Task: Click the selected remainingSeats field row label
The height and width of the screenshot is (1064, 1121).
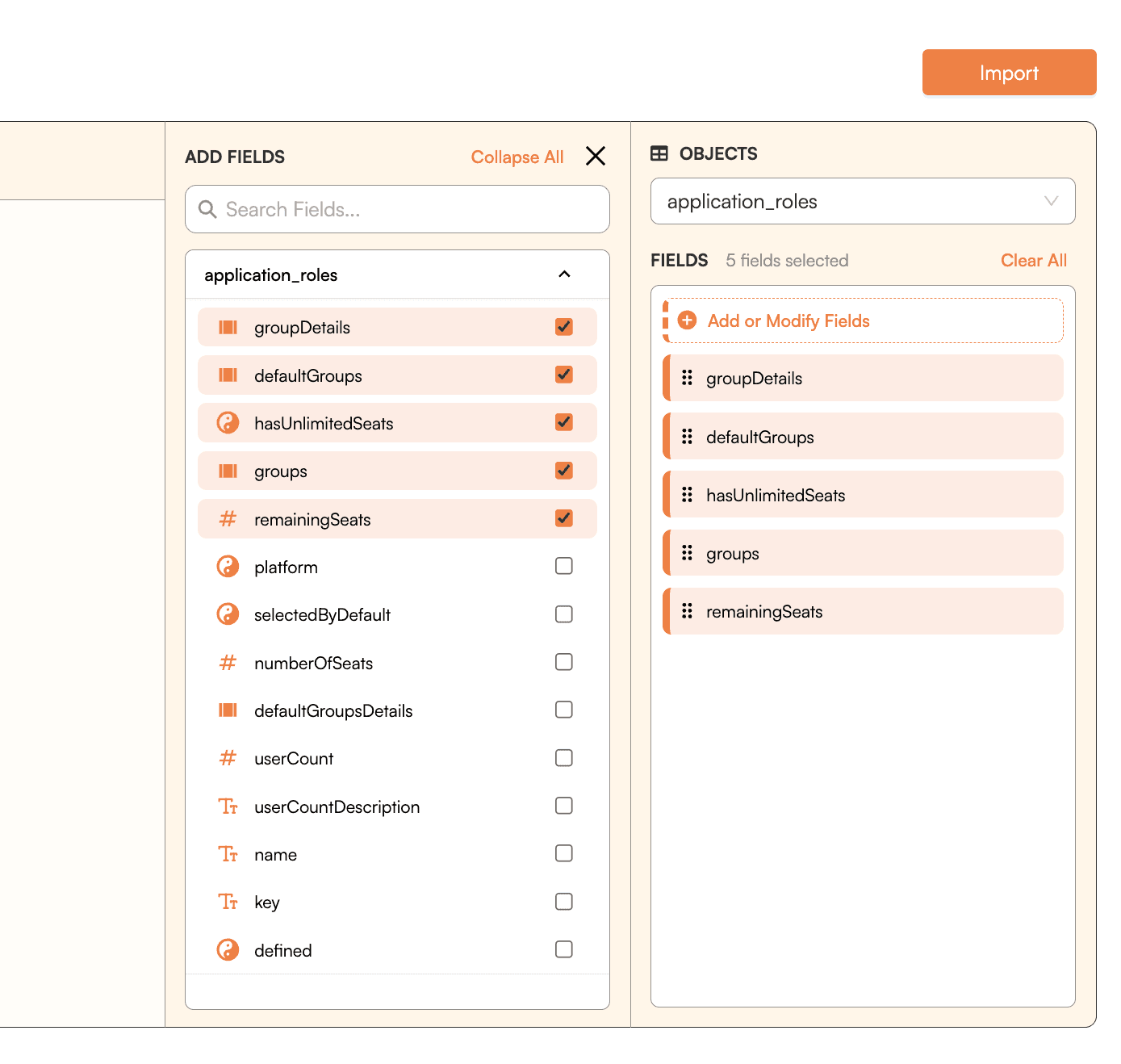Action: click(764, 612)
